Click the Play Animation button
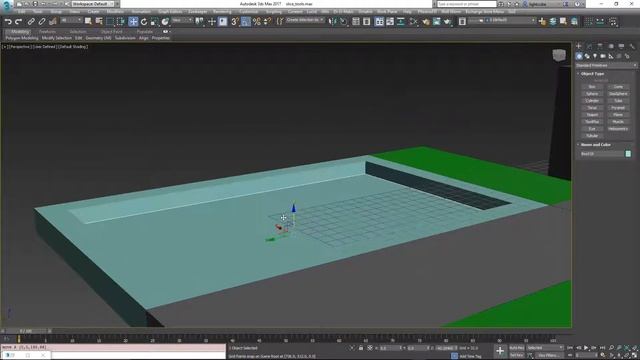 [586, 348]
